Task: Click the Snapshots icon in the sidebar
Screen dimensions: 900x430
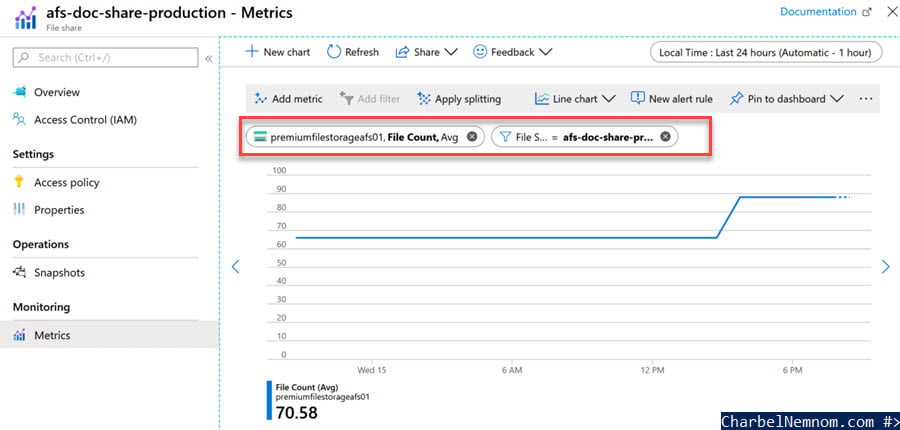Action: 20,272
